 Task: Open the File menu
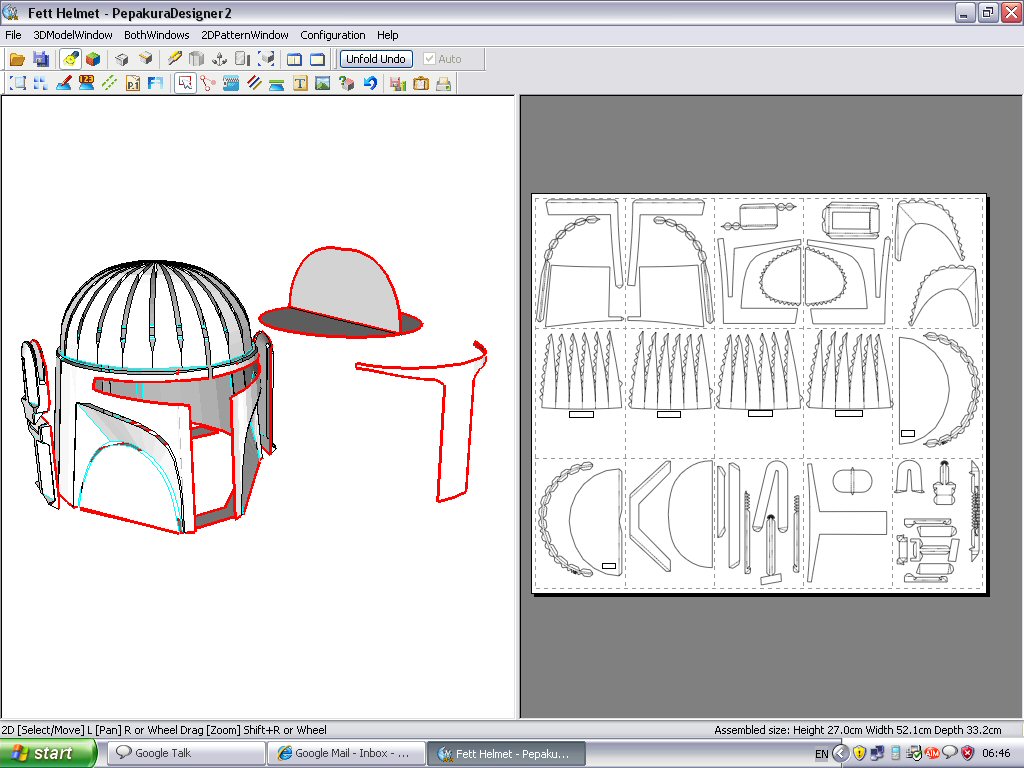pos(13,35)
